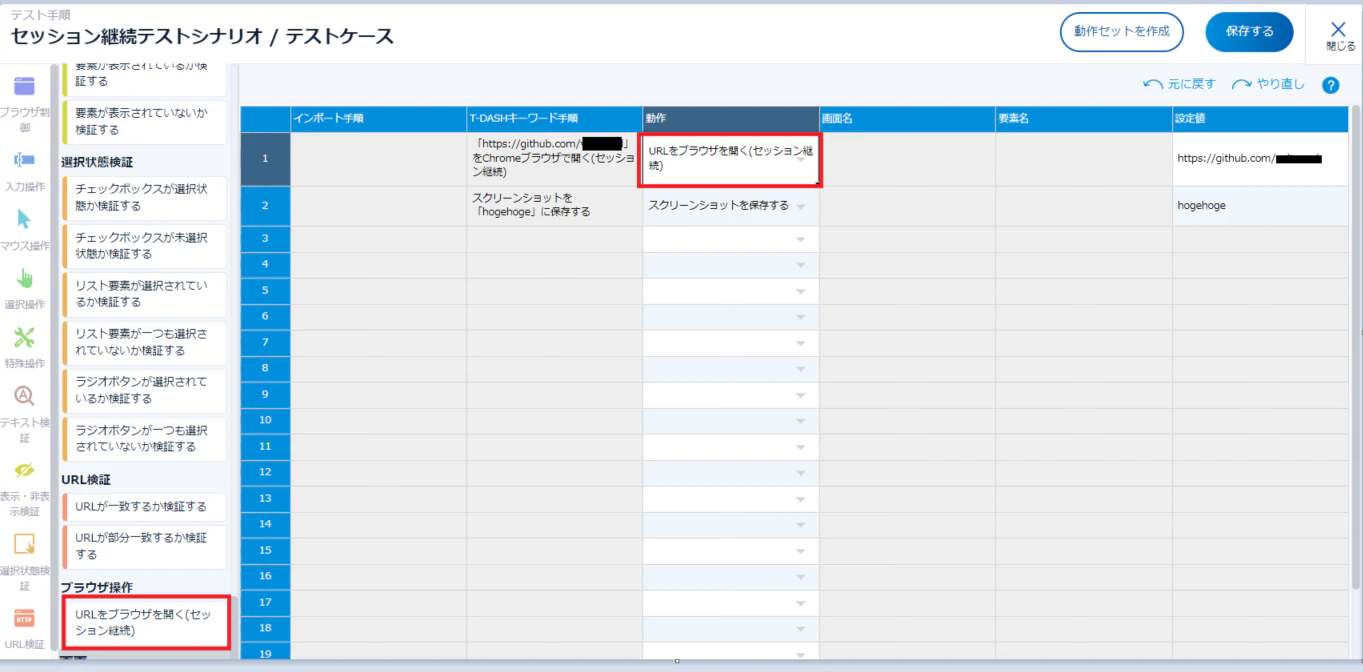Add keyword ラジオボタンが一つも選択されていないか検証する
The width and height of the screenshot is (1363, 672).
click(x=144, y=439)
